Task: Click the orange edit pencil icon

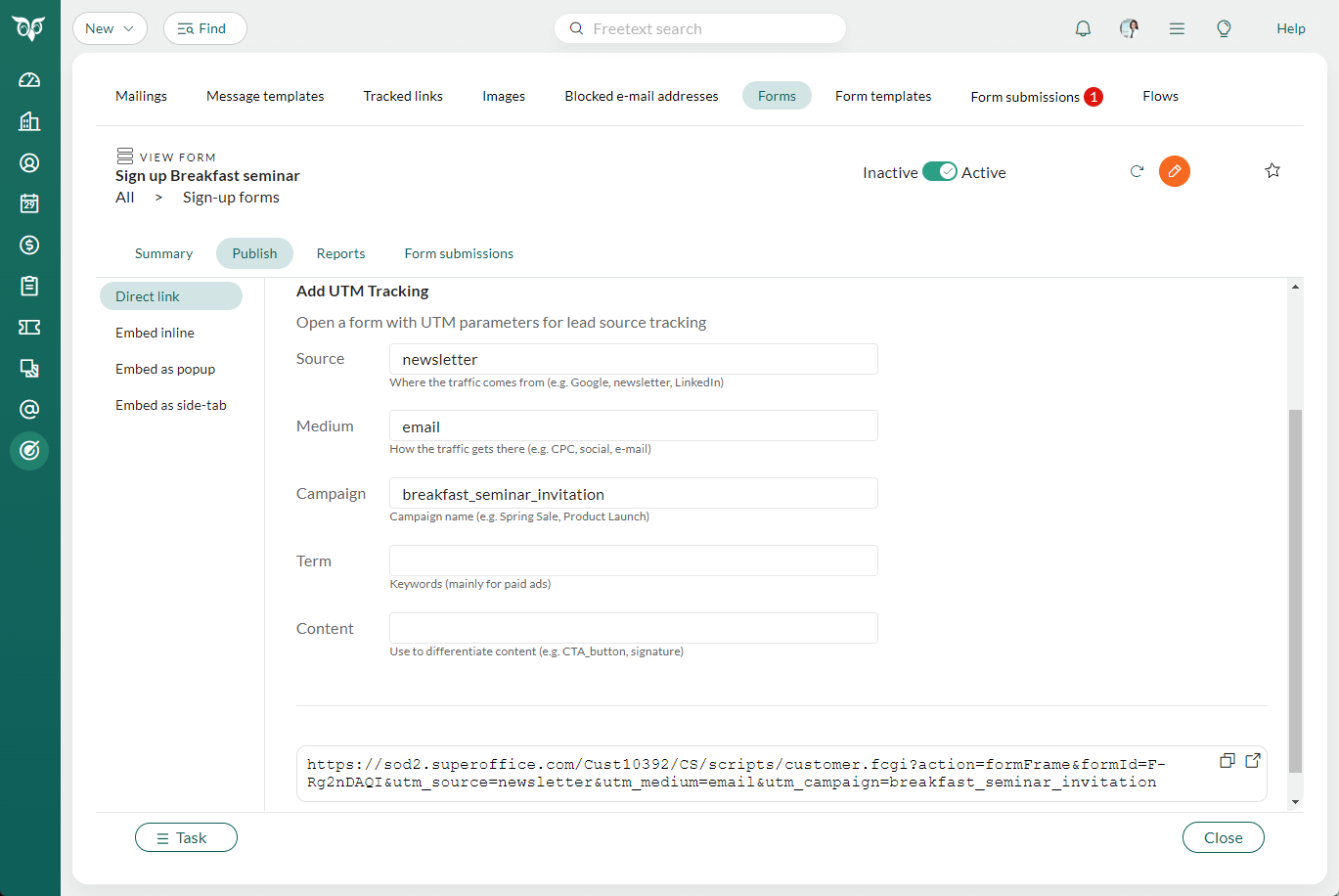Action: click(x=1174, y=170)
